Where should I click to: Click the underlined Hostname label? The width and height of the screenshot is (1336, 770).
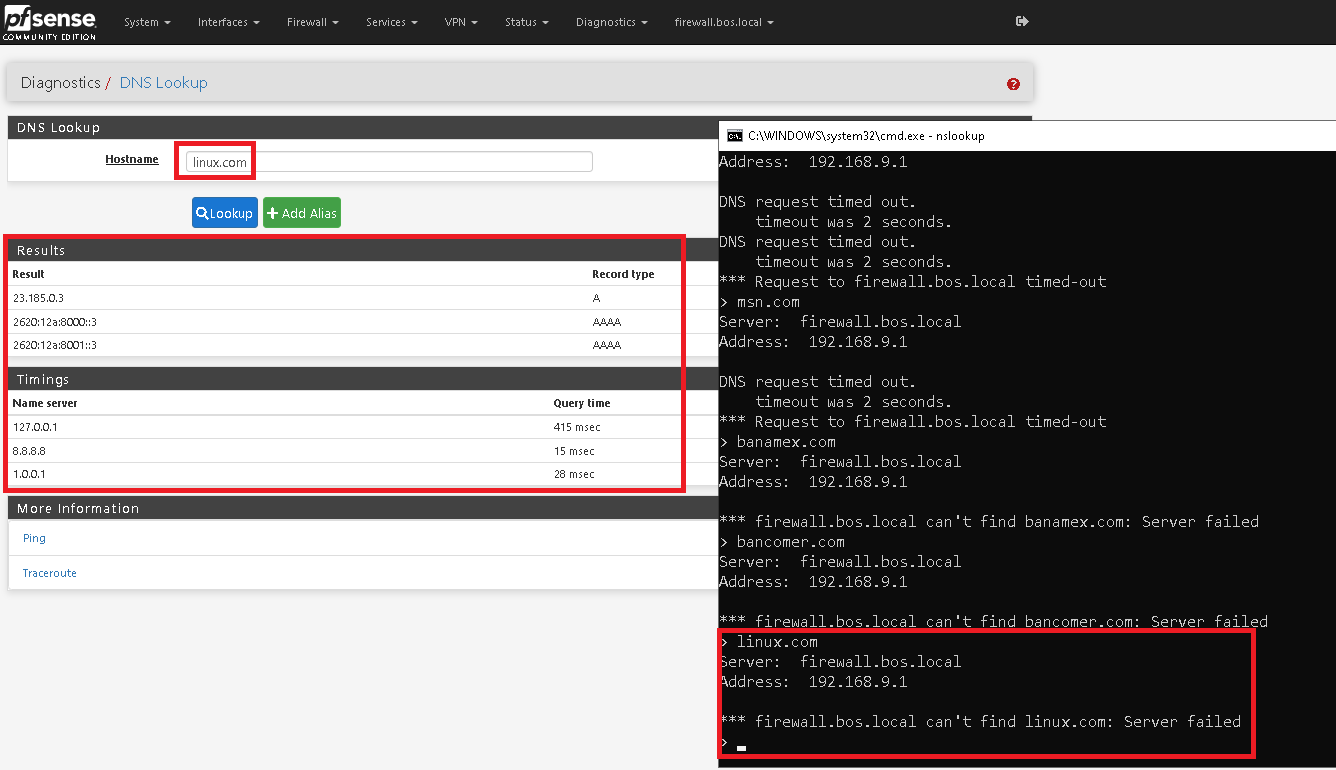pos(132,159)
